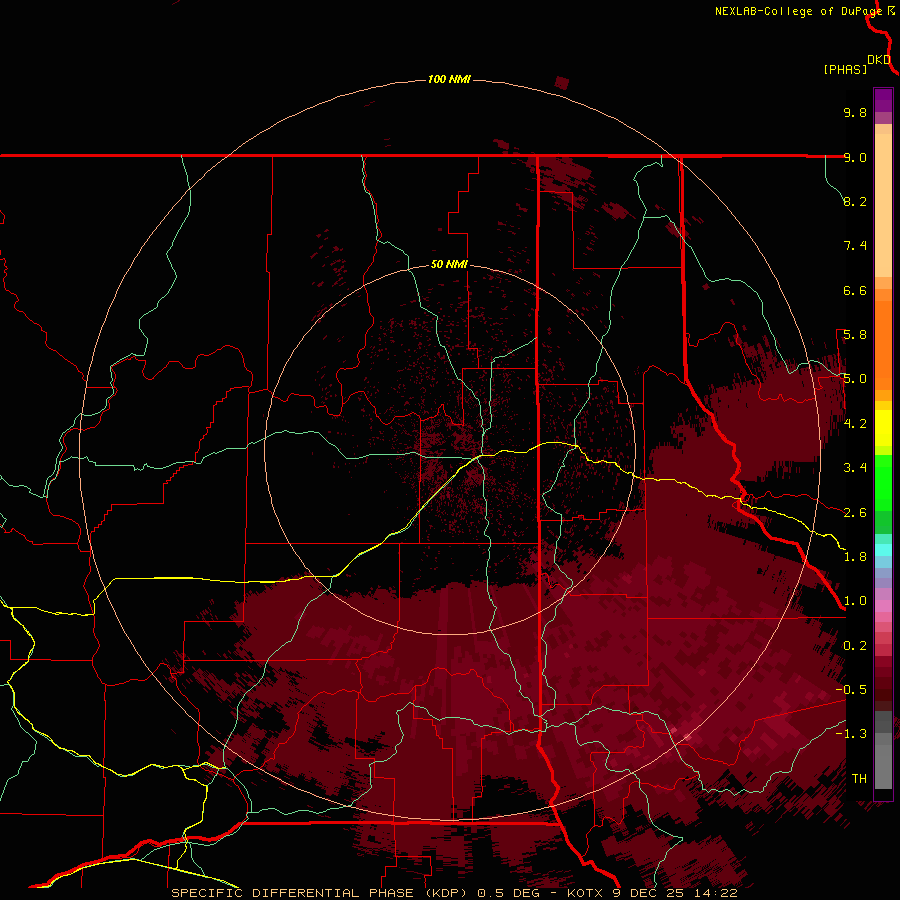
Task: Click the cyan segment of the color bar
Action: coord(883,549)
